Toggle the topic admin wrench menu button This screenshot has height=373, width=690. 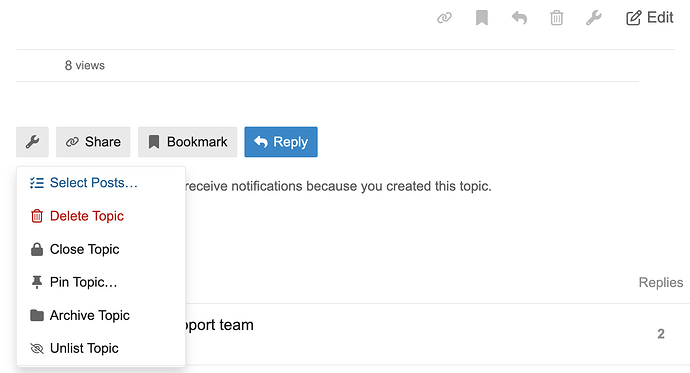(x=33, y=142)
